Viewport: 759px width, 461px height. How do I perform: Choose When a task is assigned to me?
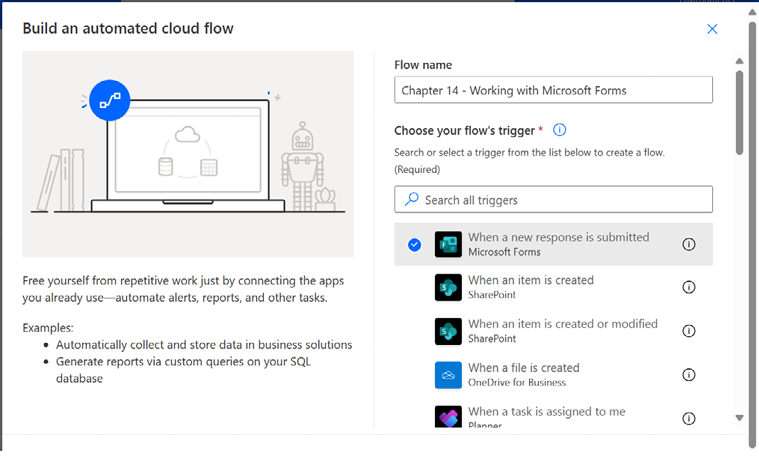click(x=553, y=414)
